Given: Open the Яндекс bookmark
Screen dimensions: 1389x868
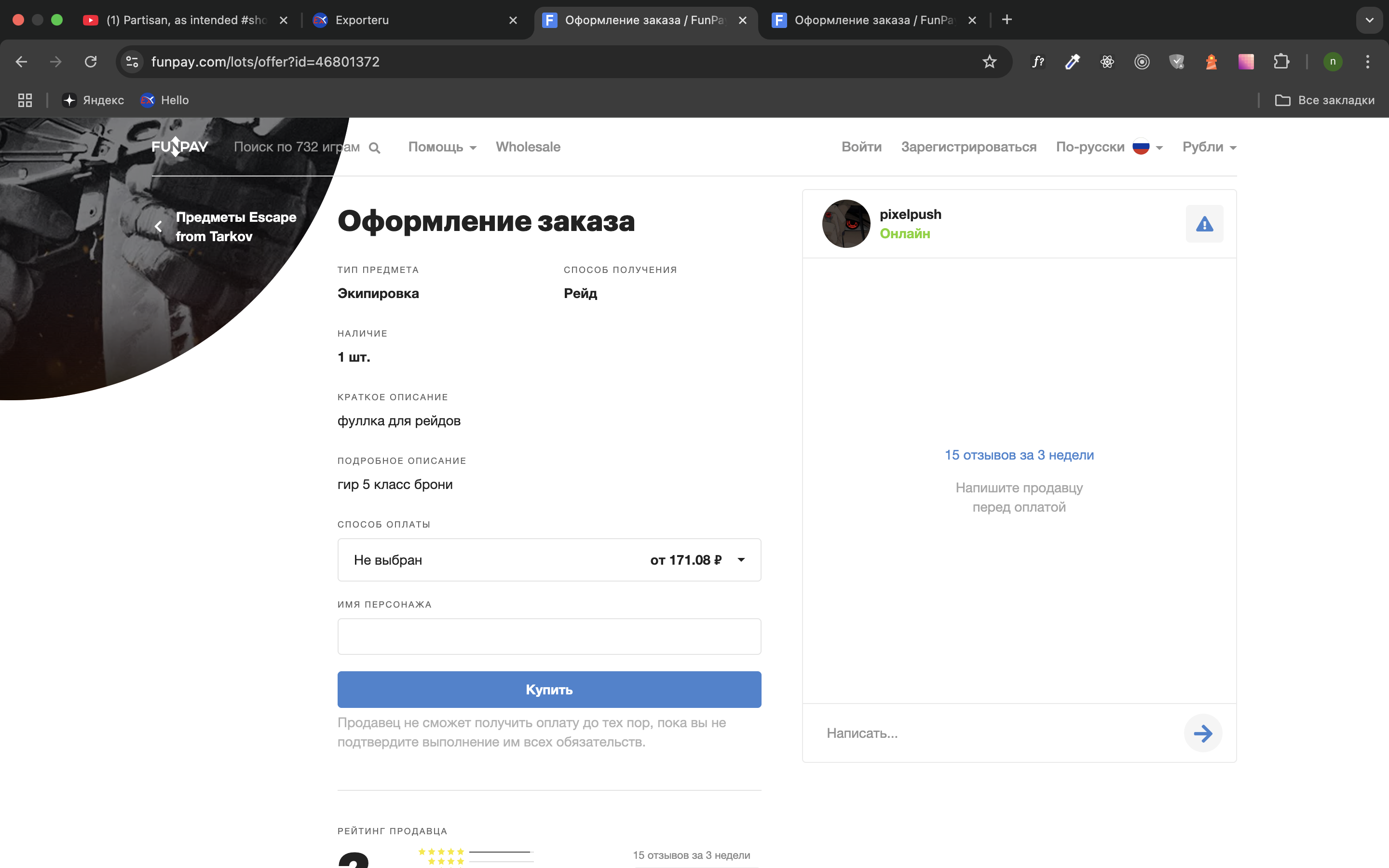Looking at the screenshot, I should [x=93, y=100].
